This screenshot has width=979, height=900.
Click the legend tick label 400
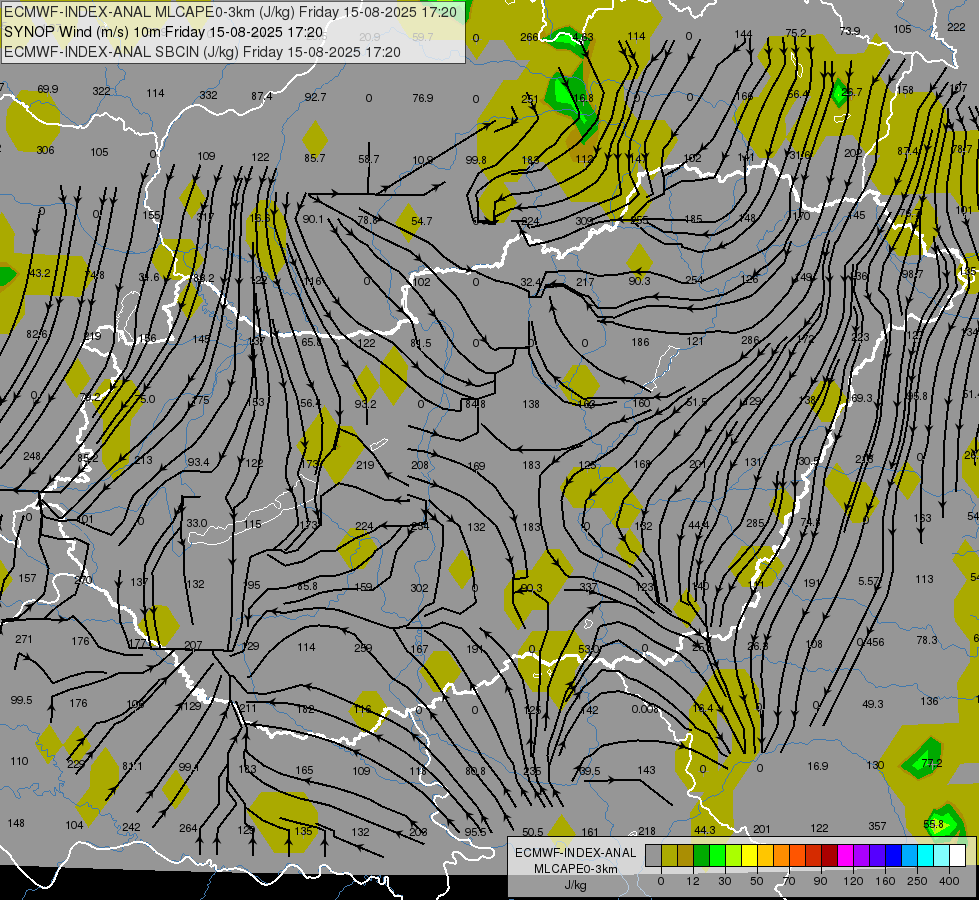949,881
